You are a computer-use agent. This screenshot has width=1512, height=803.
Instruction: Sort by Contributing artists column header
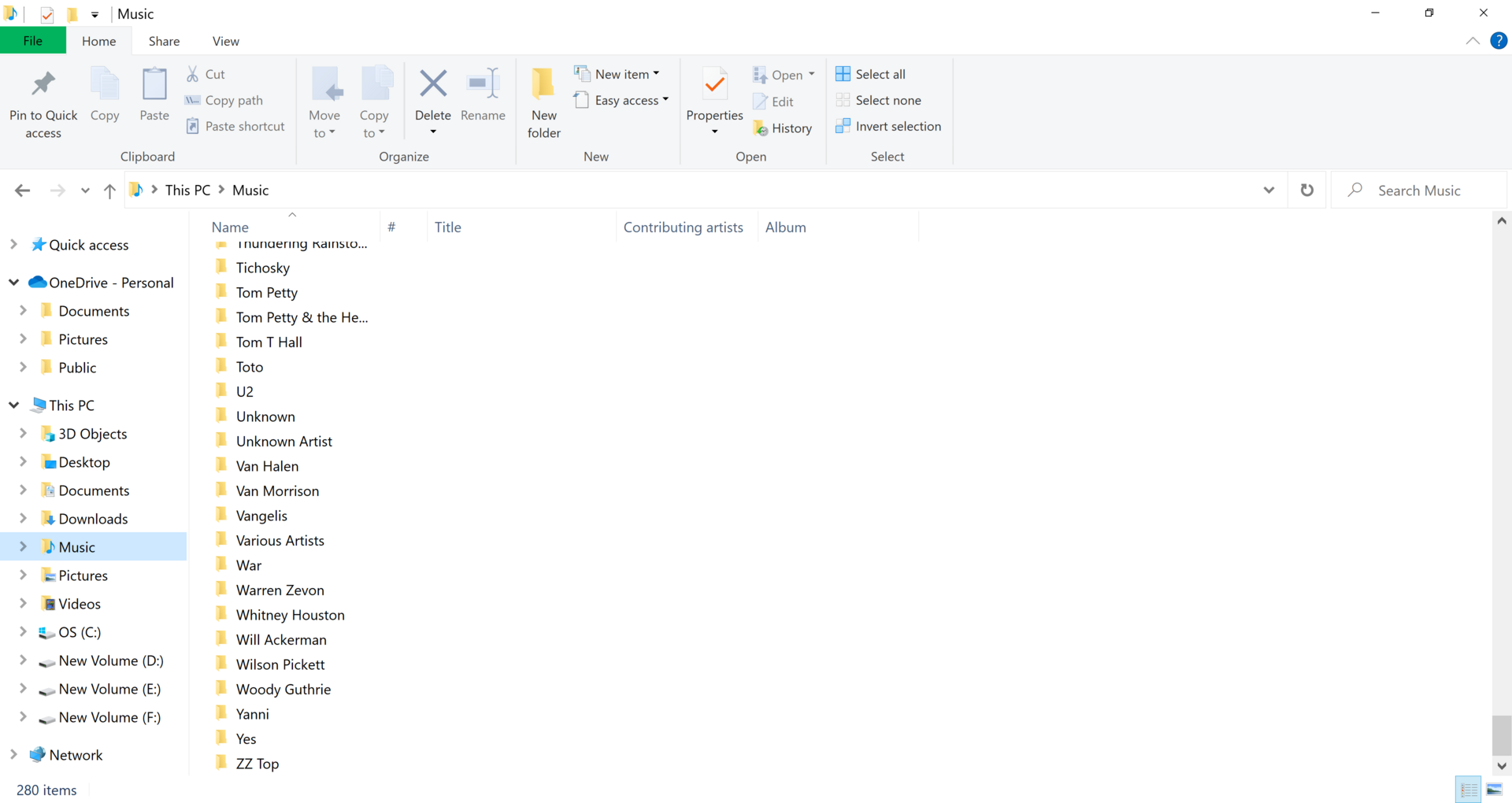point(684,228)
